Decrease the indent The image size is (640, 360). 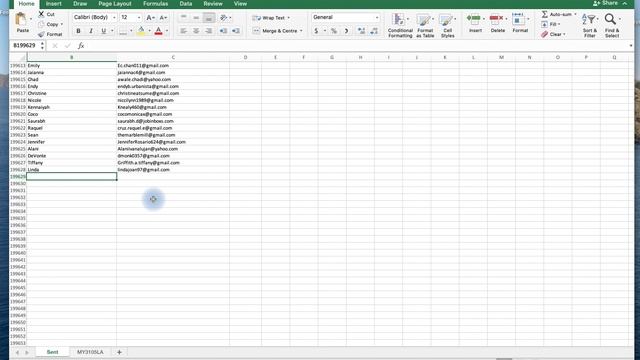[223, 31]
